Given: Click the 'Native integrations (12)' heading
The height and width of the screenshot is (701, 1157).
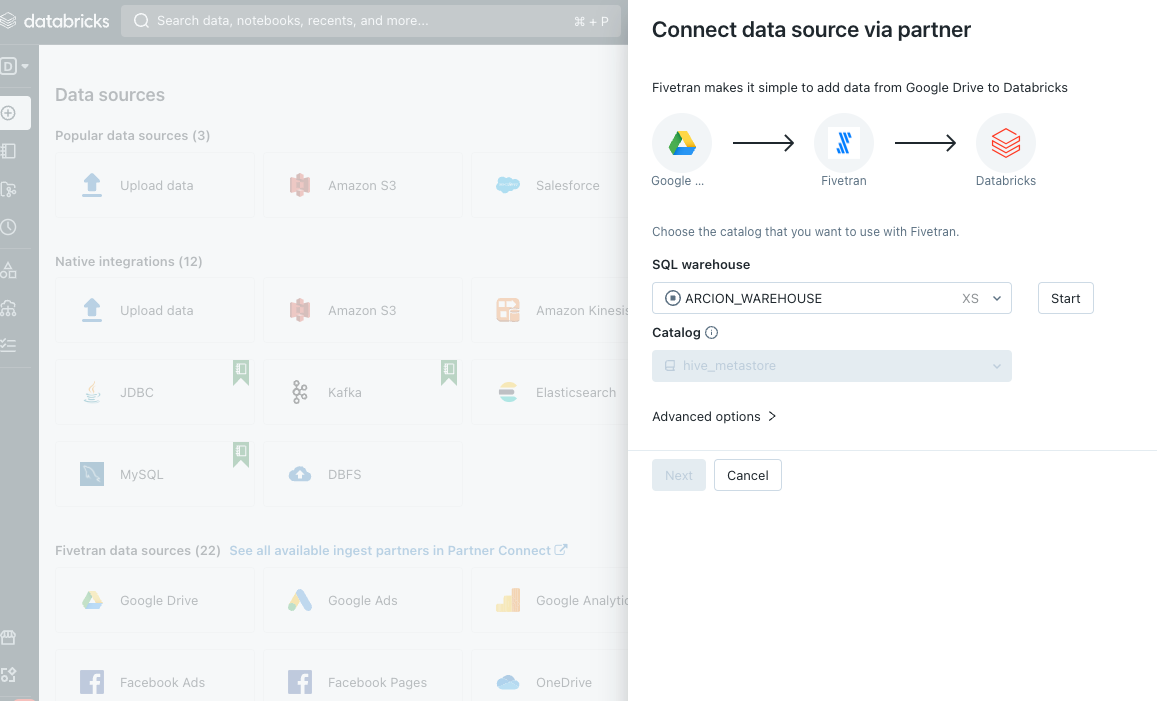Looking at the screenshot, I should [x=128, y=261].
